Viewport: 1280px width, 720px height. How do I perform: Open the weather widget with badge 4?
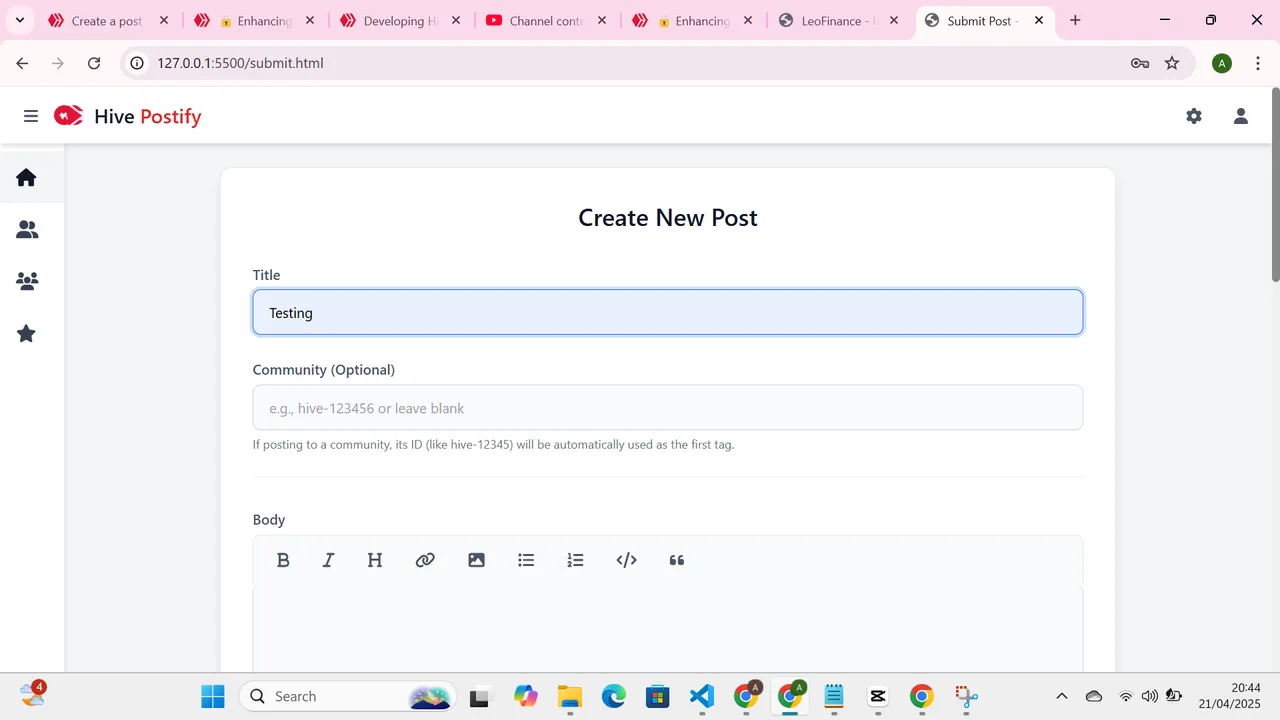tap(32, 694)
